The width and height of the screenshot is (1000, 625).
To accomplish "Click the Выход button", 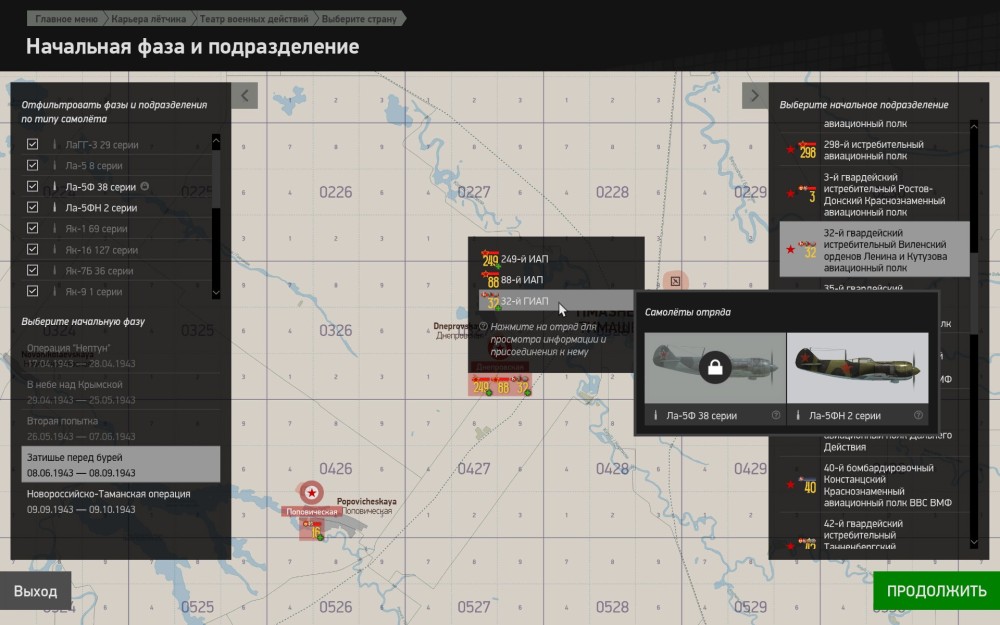I will coord(35,591).
